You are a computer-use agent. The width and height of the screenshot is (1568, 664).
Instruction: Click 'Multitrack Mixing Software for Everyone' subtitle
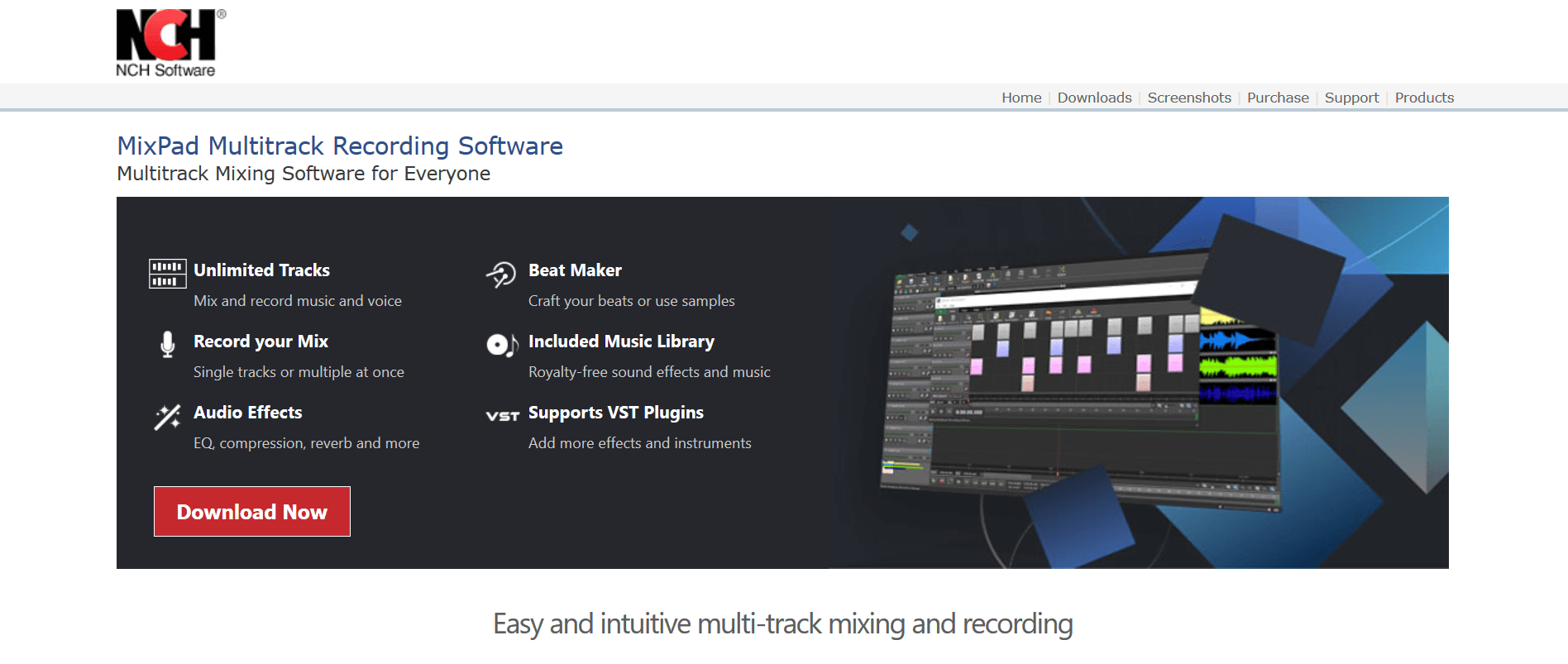[304, 174]
